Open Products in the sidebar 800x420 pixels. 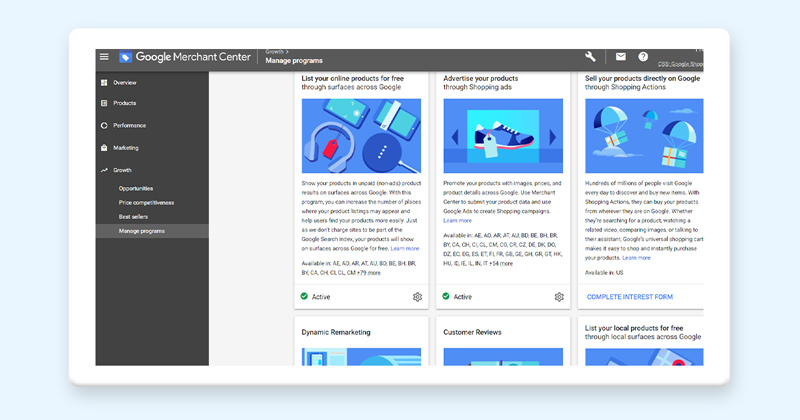pos(125,103)
